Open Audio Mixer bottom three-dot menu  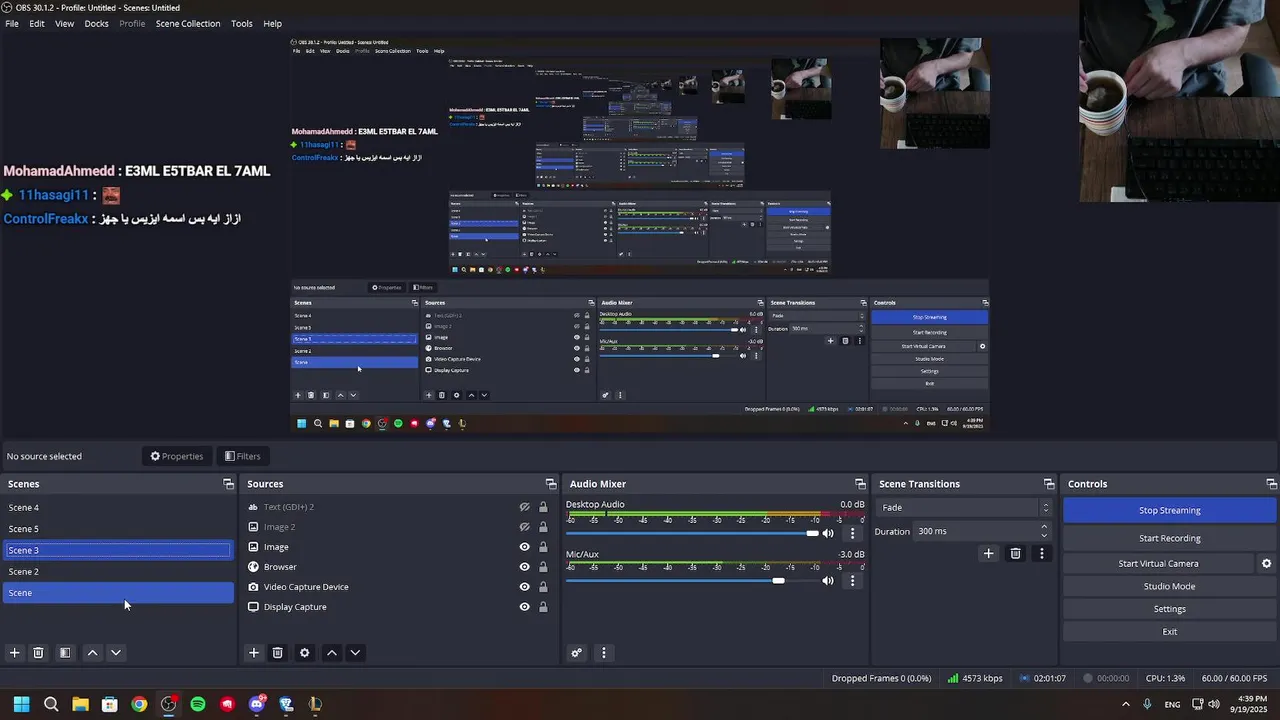point(603,653)
